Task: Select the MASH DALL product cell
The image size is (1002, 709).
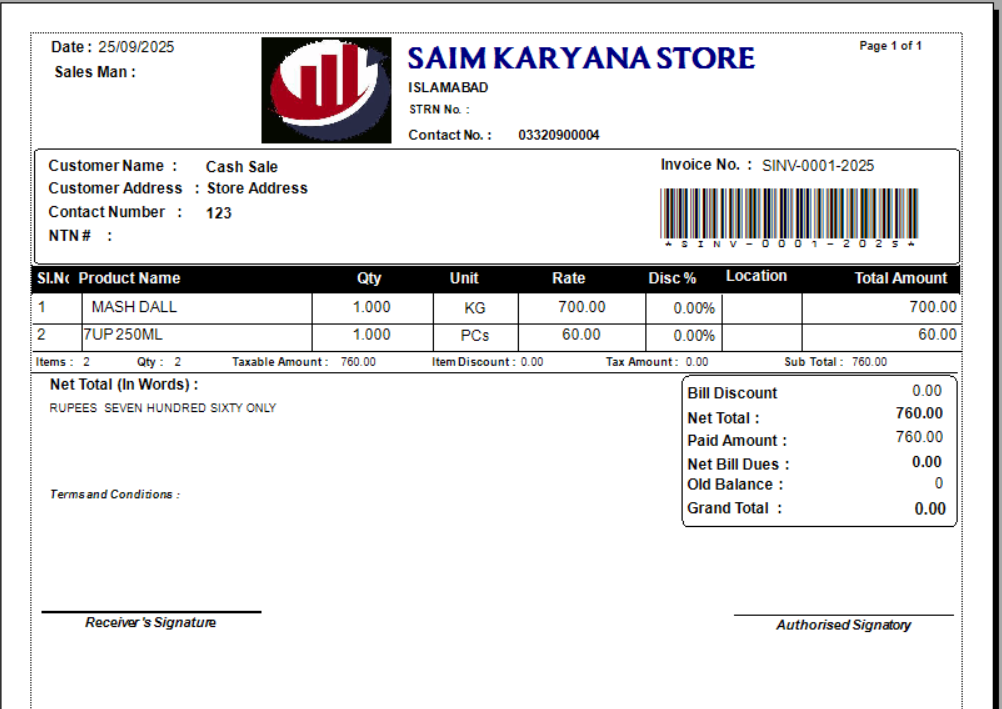Action: pos(134,307)
